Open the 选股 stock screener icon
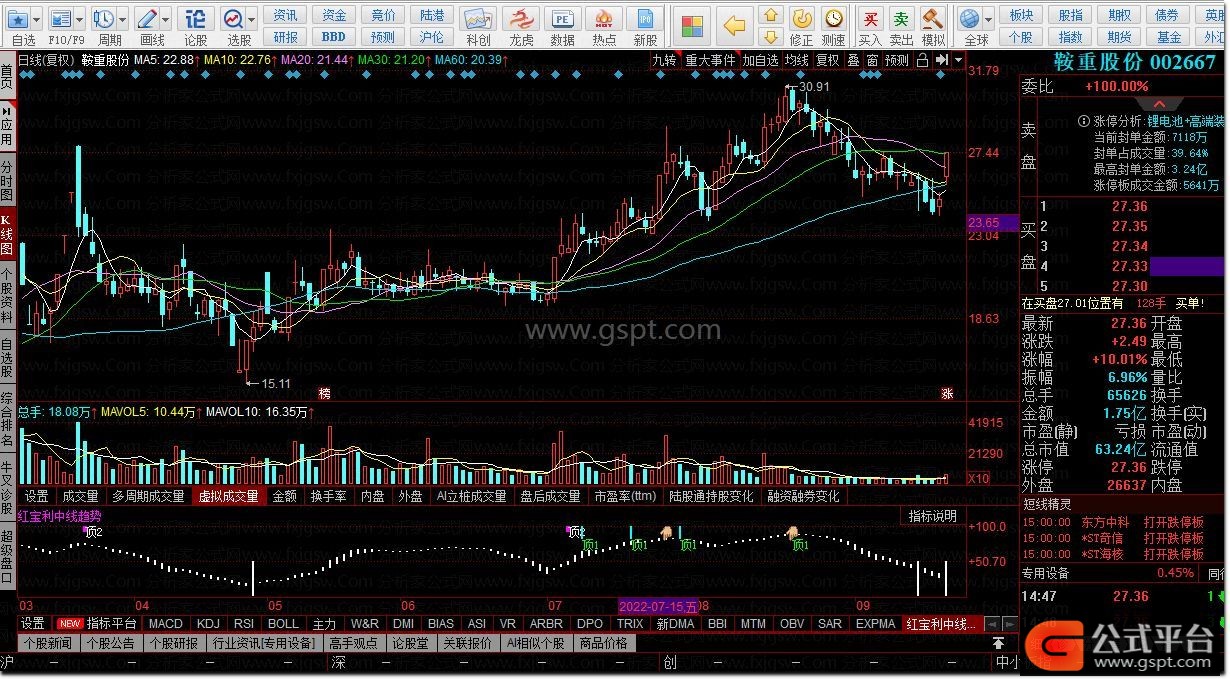Image resolution: width=1230 pixels, height=679 pixels. coord(233,18)
